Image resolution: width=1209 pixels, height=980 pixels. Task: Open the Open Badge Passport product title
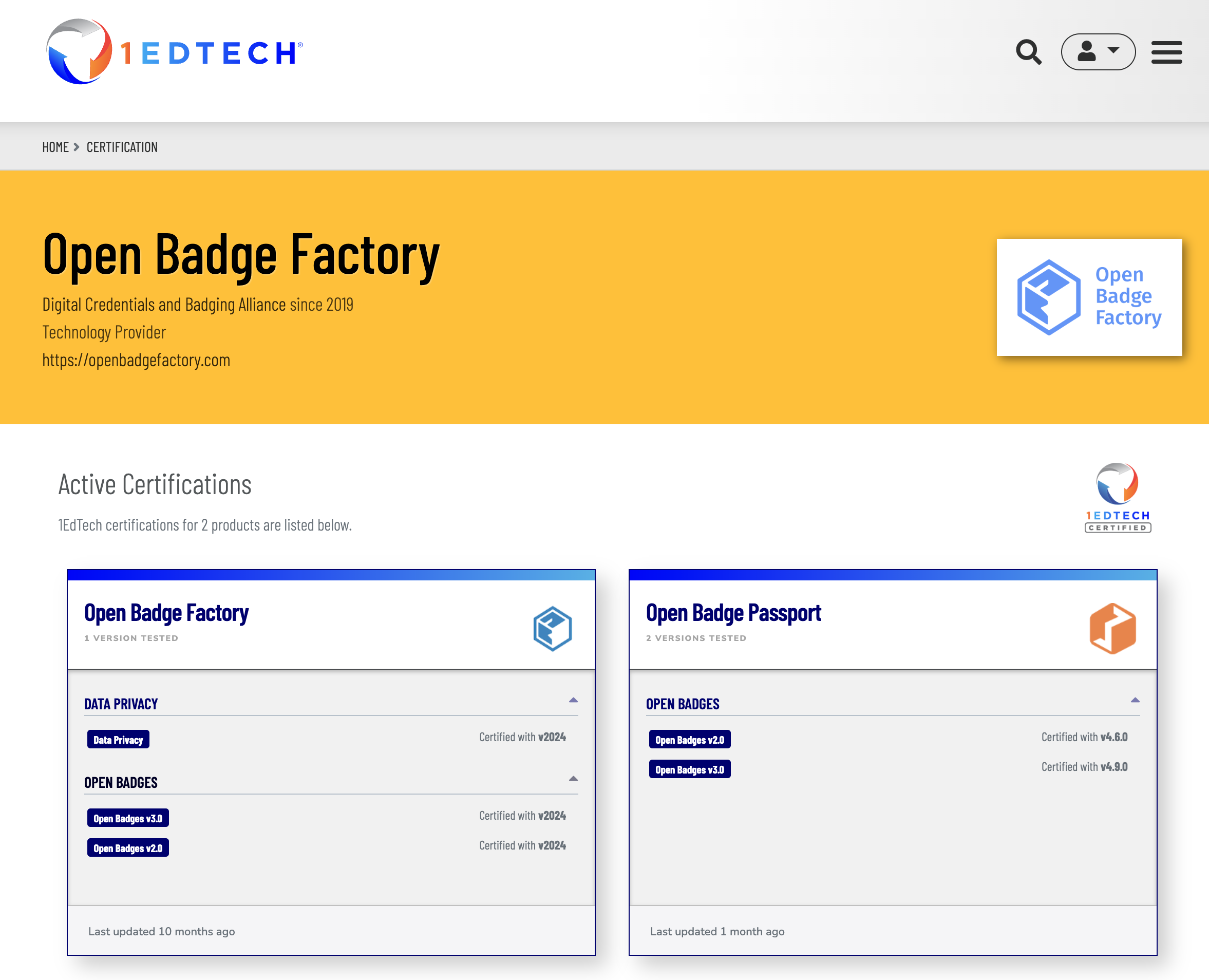coord(733,613)
